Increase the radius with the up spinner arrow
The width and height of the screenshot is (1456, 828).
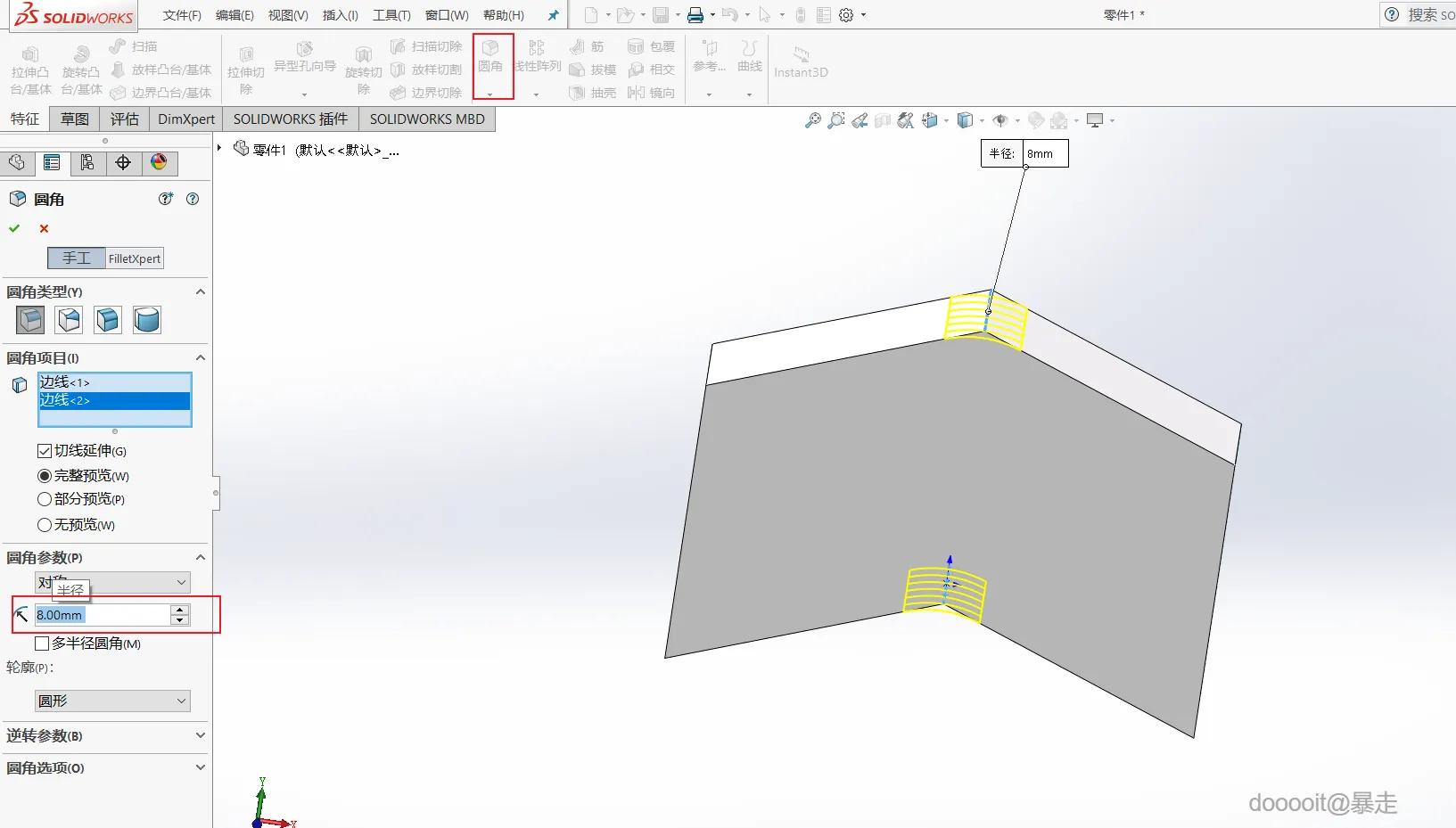(180, 610)
